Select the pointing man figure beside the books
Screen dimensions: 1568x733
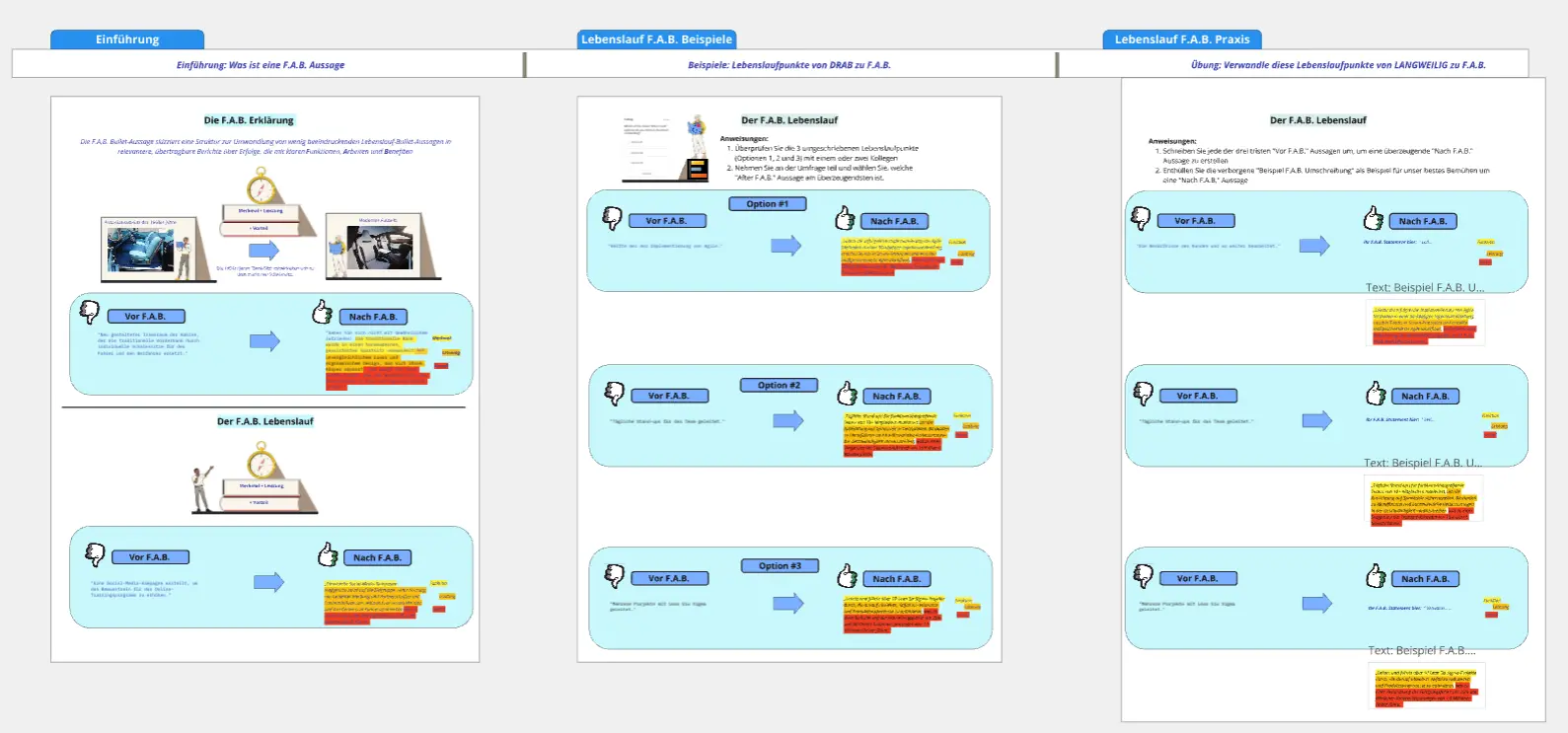coord(202,487)
